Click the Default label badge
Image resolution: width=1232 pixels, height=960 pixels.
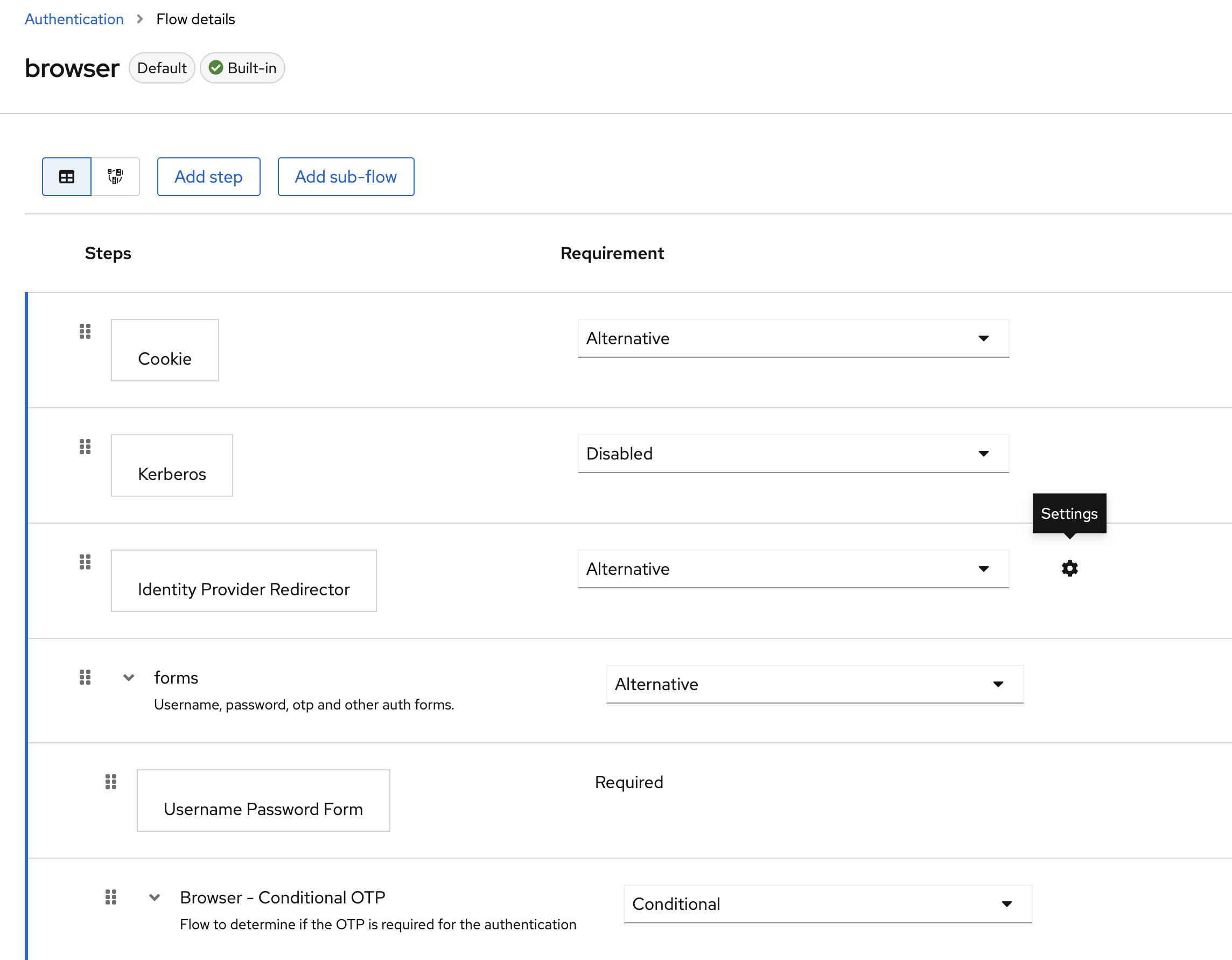162,68
